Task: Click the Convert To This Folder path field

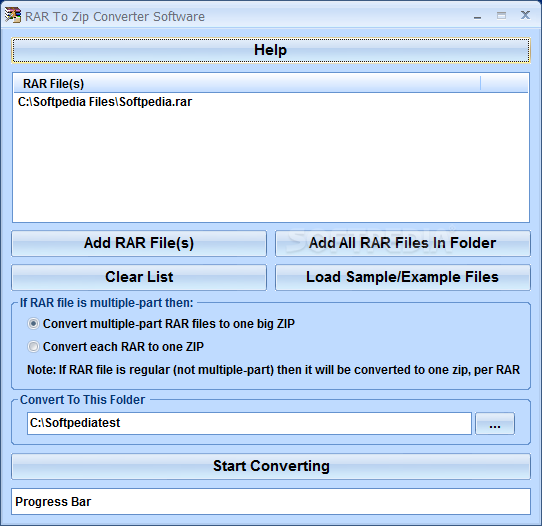Action: coord(249,423)
